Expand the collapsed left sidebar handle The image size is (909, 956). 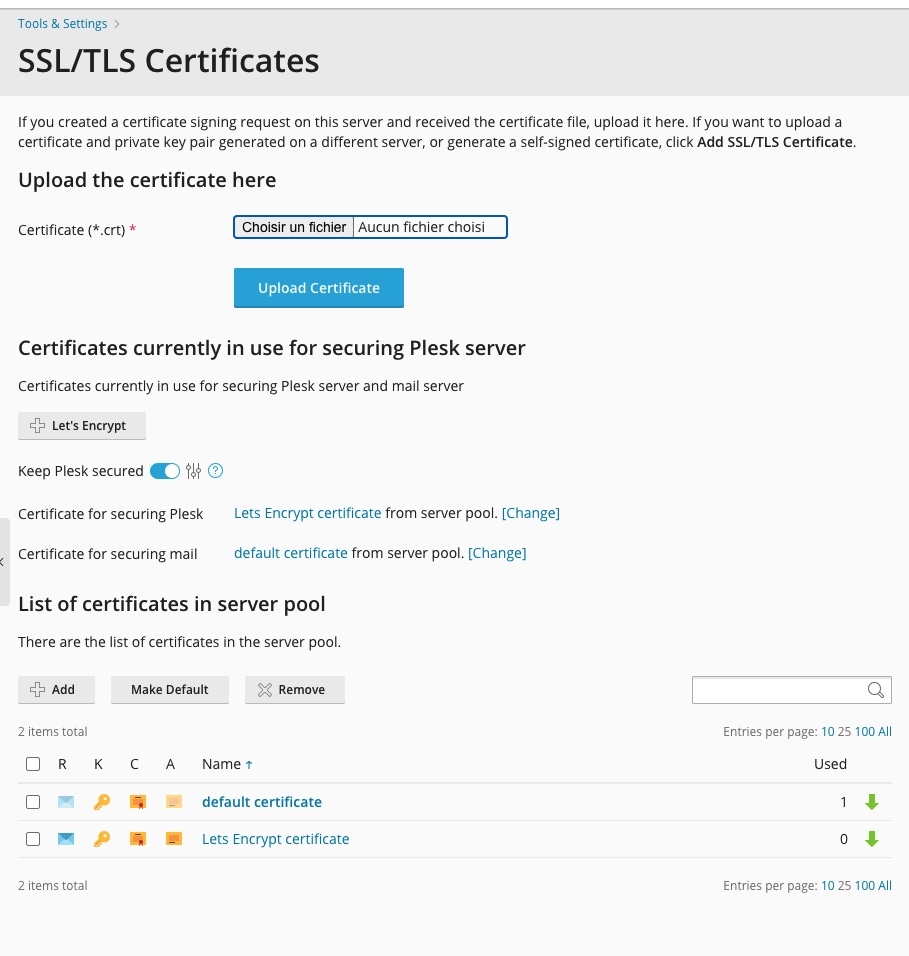coord(4,561)
